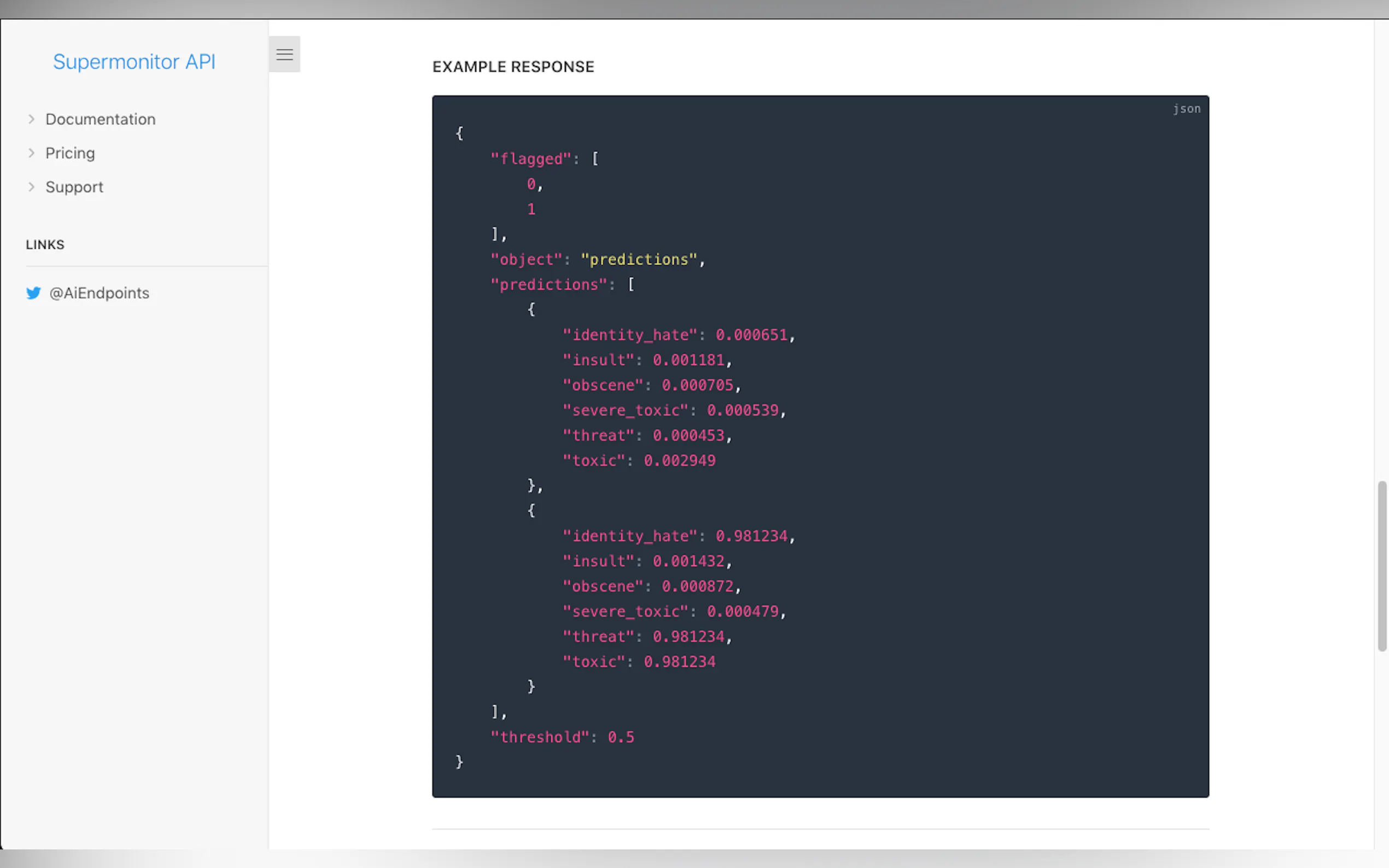This screenshot has width=1389, height=868.
Task: Click the json language label
Action: pos(1186,108)
